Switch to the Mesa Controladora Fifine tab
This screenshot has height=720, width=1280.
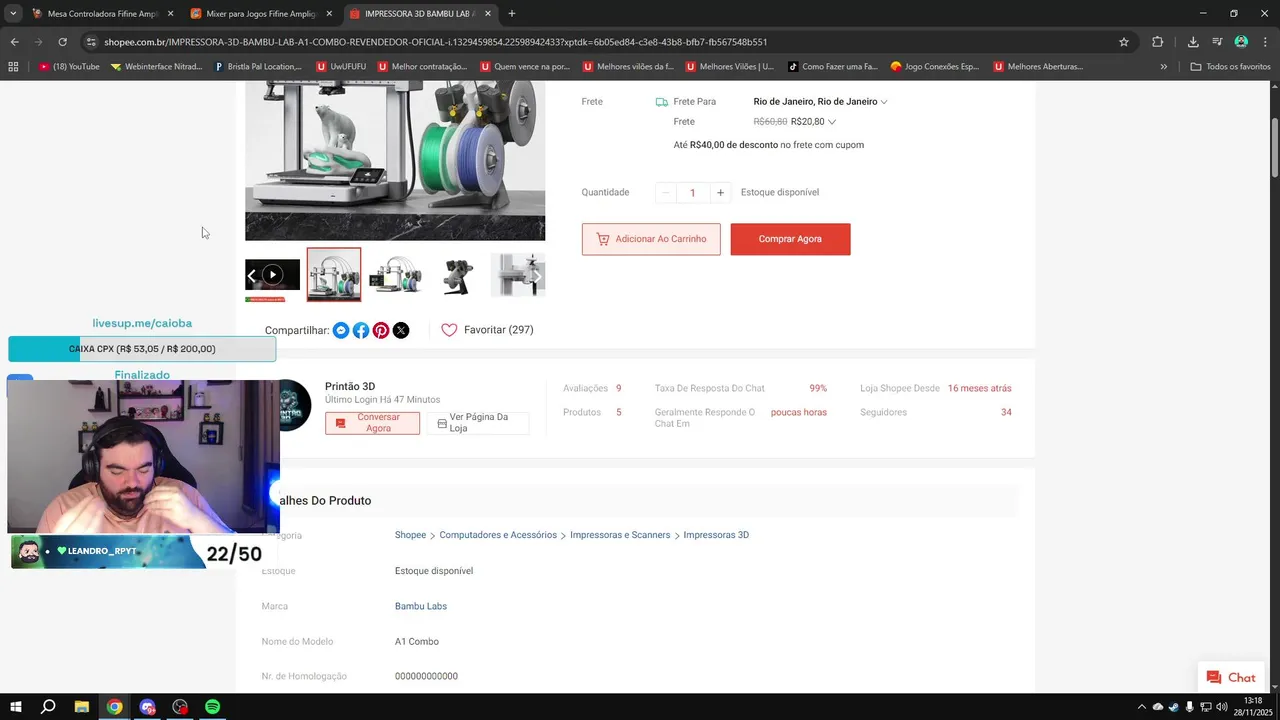[x=102, y=14]
